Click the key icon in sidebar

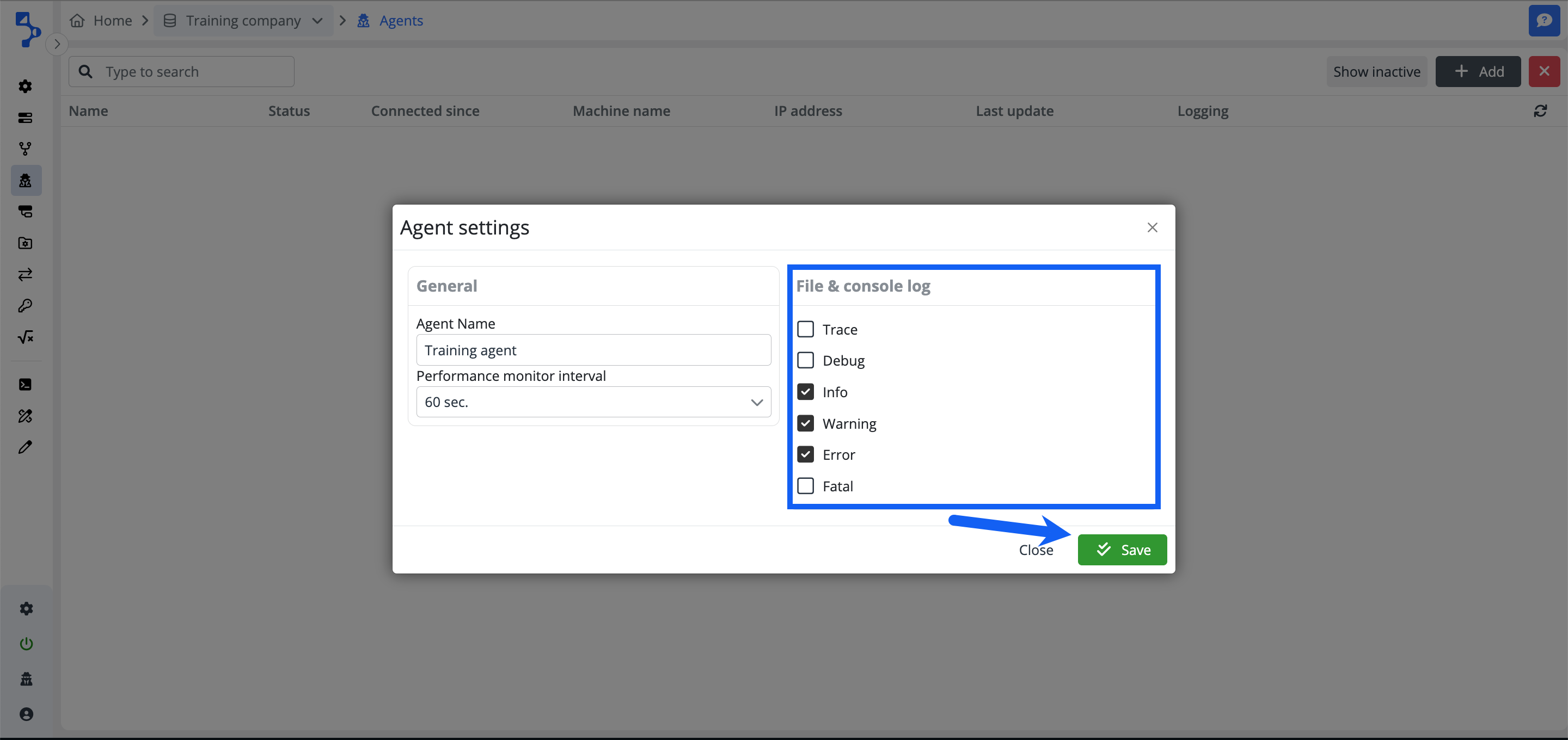(x=25, y=305)
